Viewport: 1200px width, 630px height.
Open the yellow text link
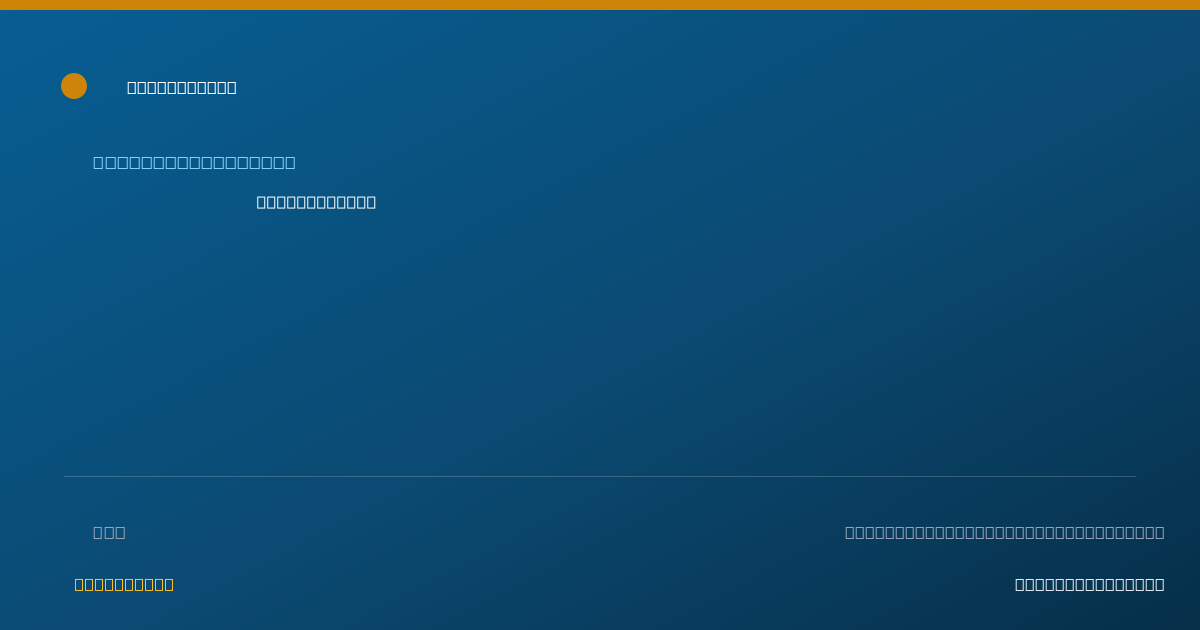pyautogui.click(x=124, y=584)
